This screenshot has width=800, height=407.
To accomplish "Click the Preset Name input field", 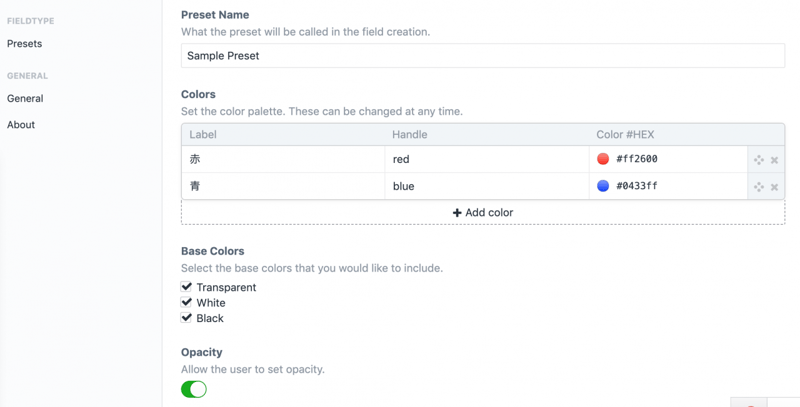I will [x=483, y=56].
